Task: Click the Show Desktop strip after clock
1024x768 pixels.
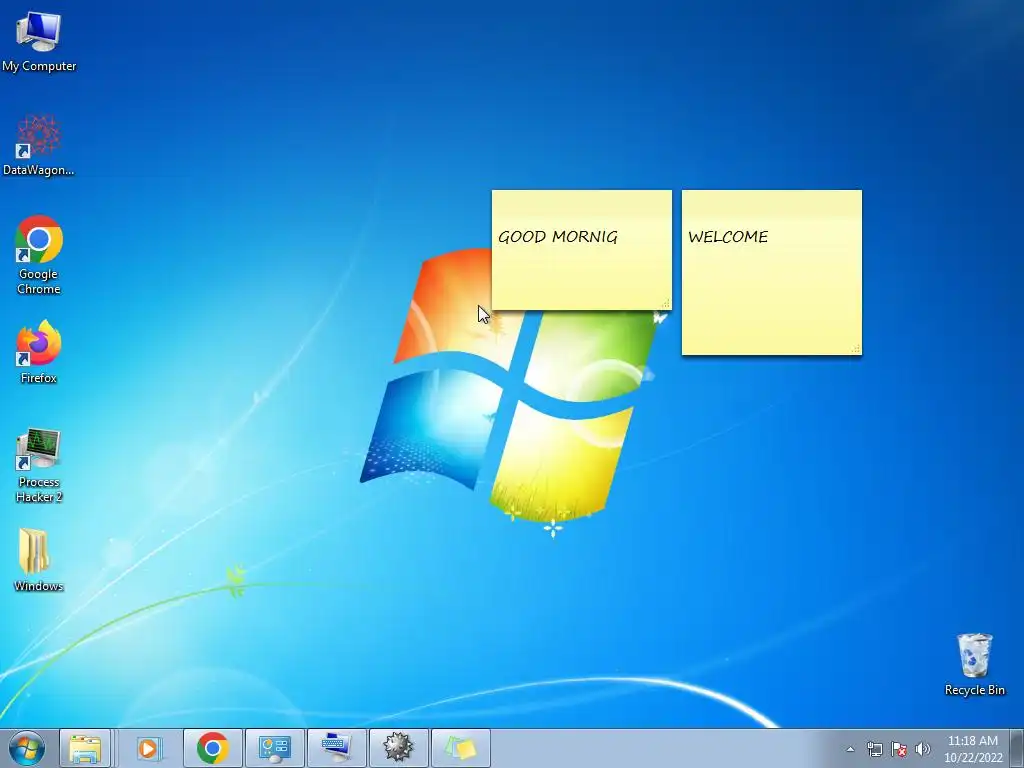Action: pyautogui.click(x=1017, y=749)
